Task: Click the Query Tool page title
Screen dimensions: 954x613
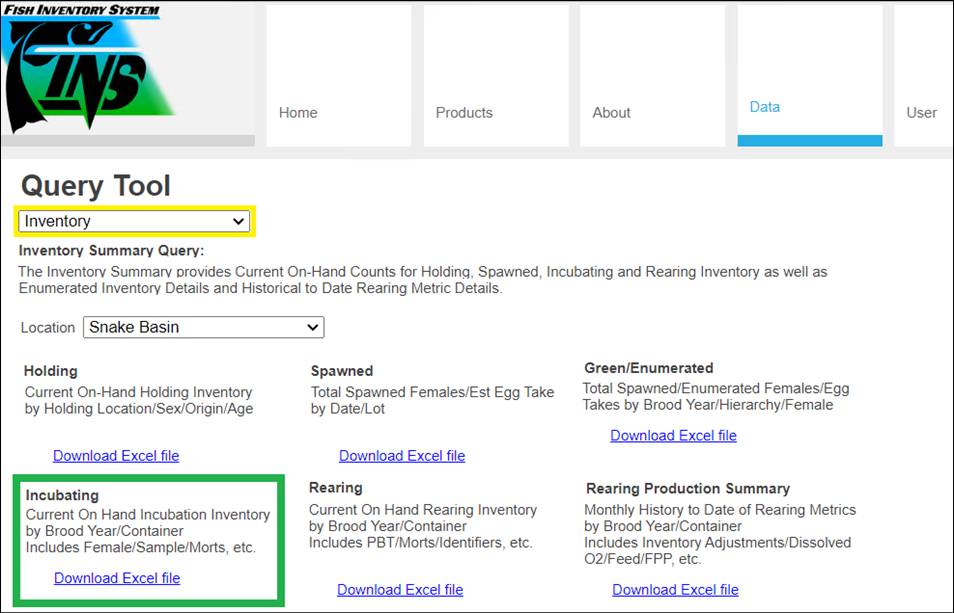Action: click(96, 186)
